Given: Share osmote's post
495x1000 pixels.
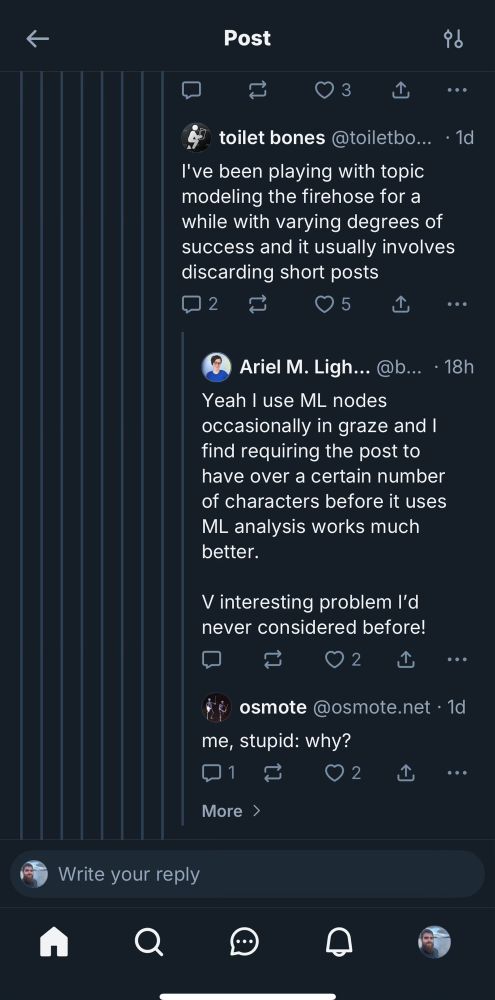Looking at the screenshot, I should tap(405, 773).
